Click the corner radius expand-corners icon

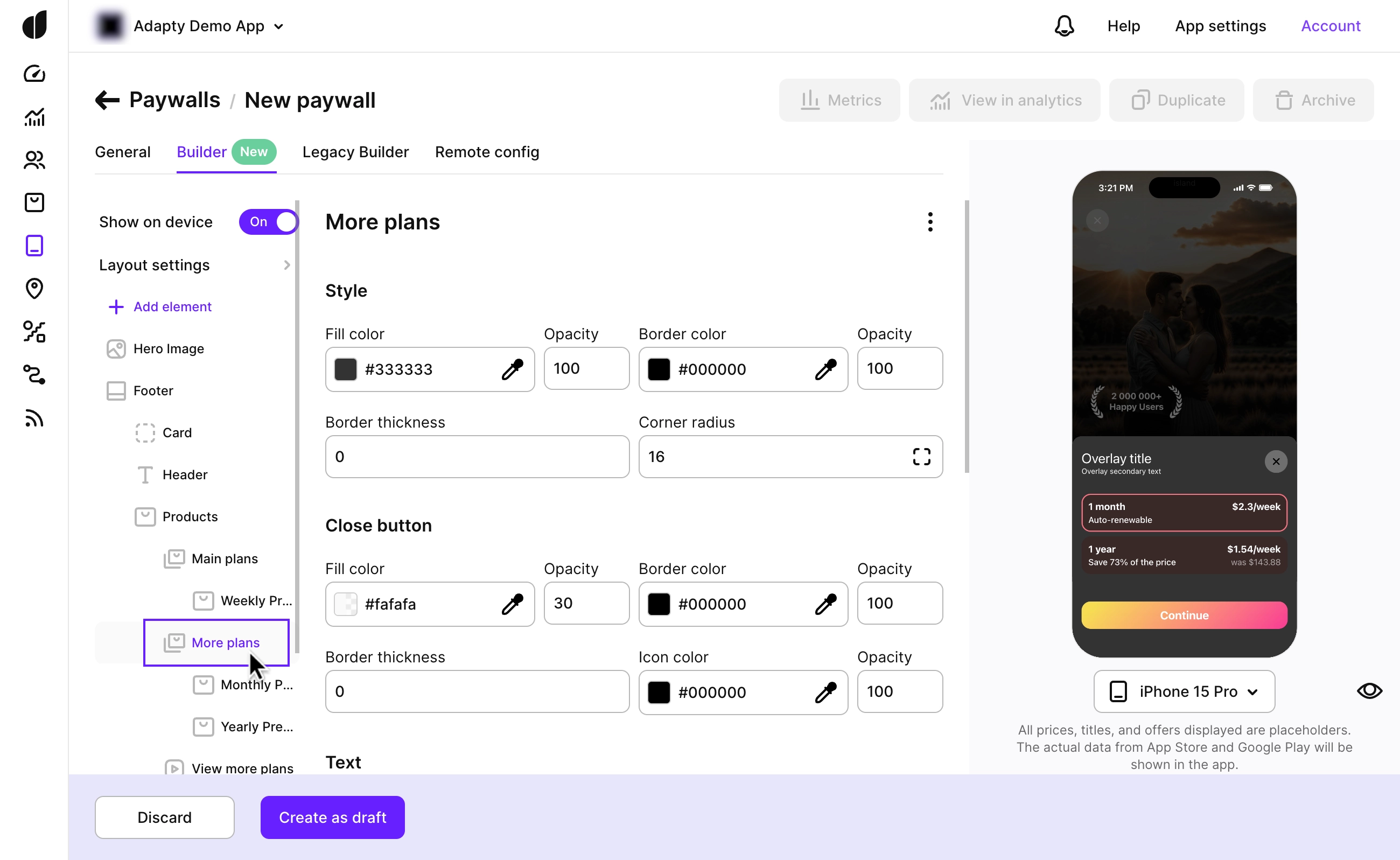pyautogui.click(x=921, y=457)
